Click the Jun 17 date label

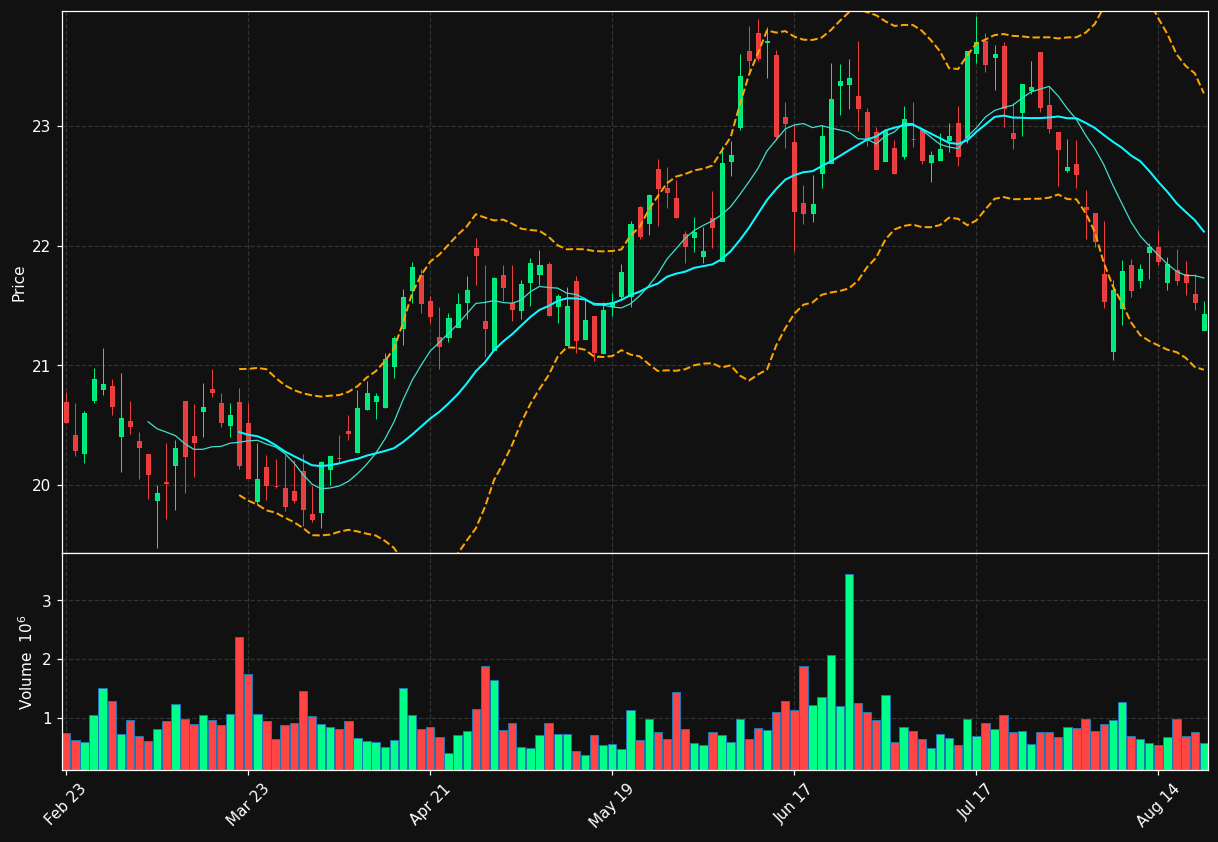[x=793, y=805]
